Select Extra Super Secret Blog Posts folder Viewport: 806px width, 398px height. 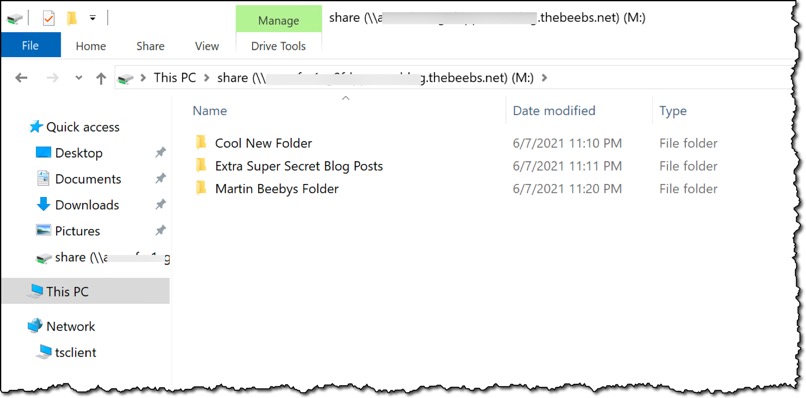(299, 166)
